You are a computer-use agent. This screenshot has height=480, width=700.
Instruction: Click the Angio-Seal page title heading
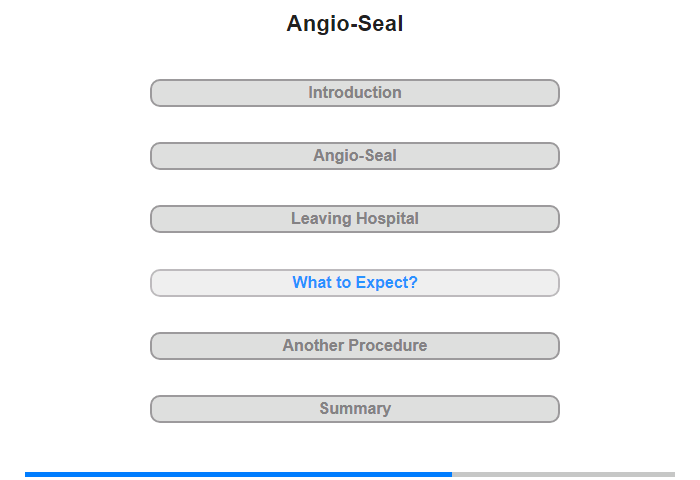[345, 24]
